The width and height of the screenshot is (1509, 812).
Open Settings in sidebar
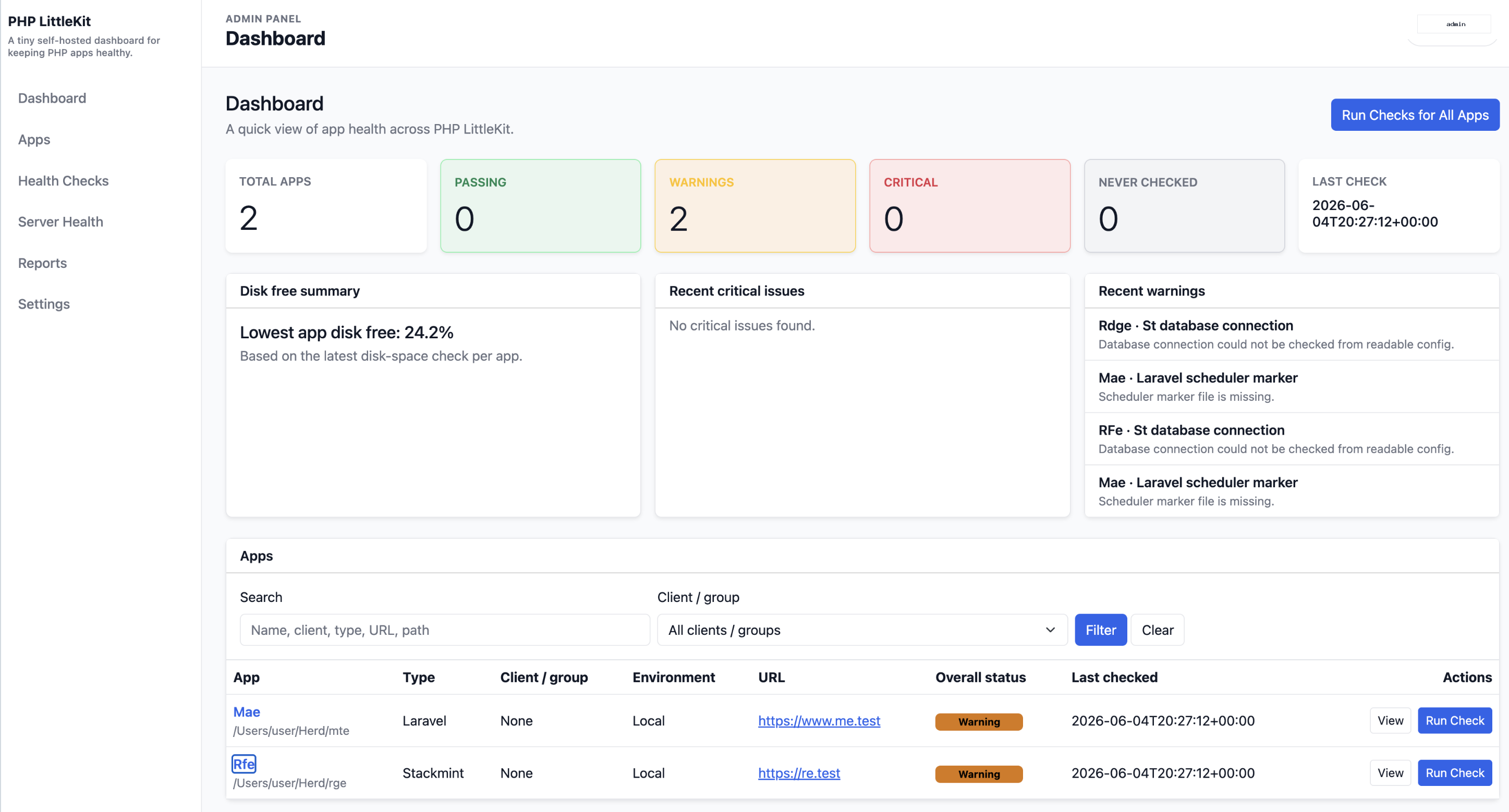pos(44,304)
